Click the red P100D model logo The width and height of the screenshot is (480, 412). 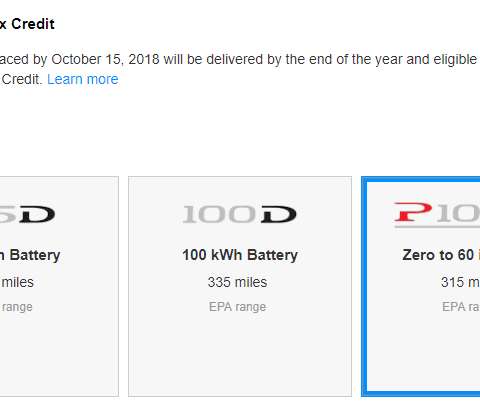click(437, 214)
